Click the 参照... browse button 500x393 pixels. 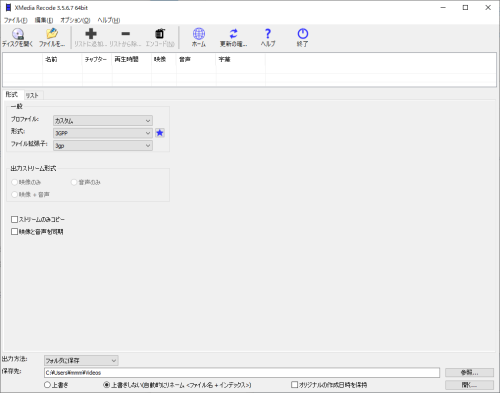[x=469, y=372]
